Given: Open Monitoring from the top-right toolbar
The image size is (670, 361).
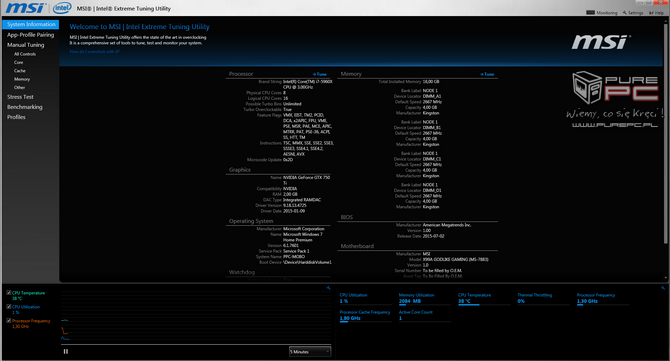Looking at the screenshot, I should point(602,13).
